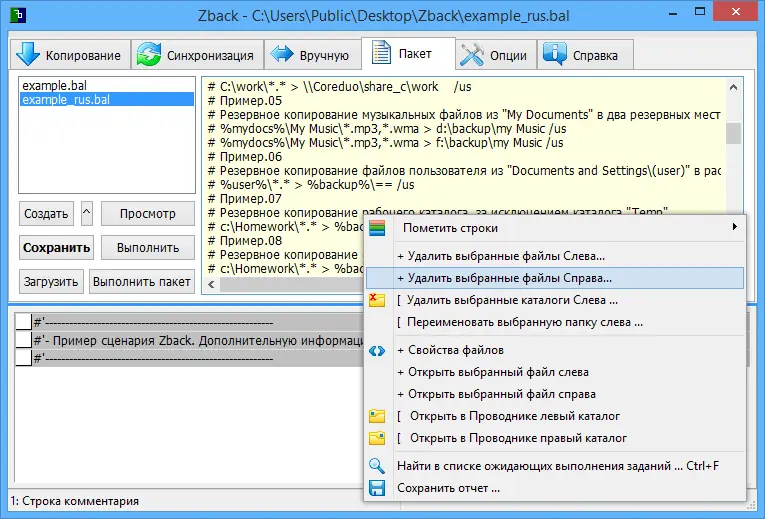Click floppy disk icon beside Сохранить отчет
Screen dimensions: 765x519
pyautogui.click(x=377, y=488)
